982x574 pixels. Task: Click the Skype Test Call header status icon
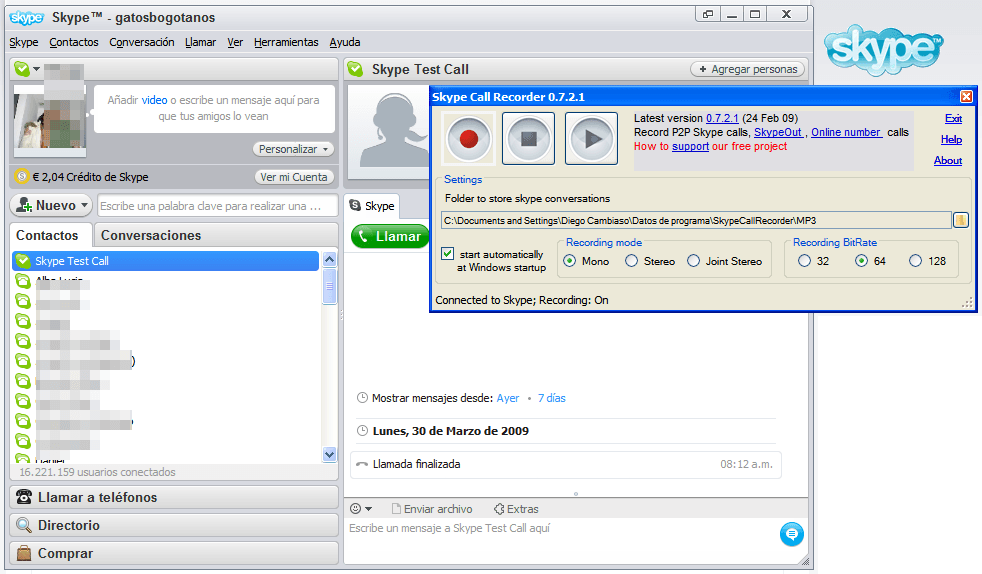pyautogui.click(x=355, y=69)
